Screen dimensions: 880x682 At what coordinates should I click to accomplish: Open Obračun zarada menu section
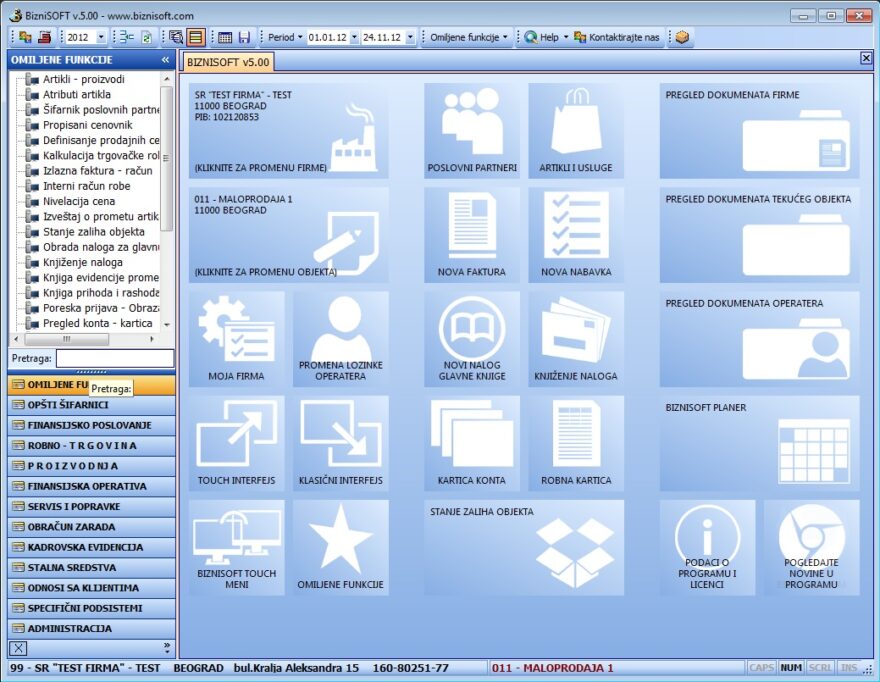pos(91,527)
